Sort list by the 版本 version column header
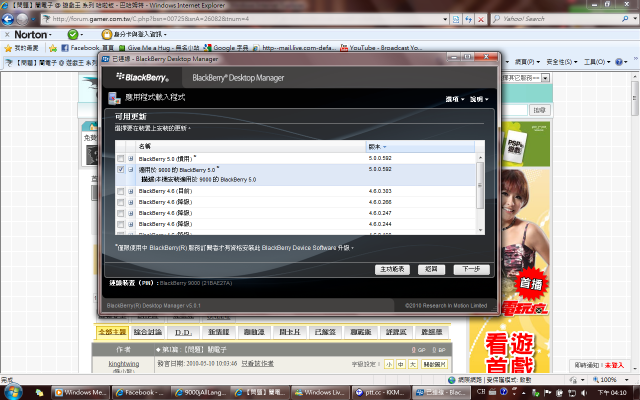Screen dimensions: 640x400 pyautogui.click(x=420, y=147)
